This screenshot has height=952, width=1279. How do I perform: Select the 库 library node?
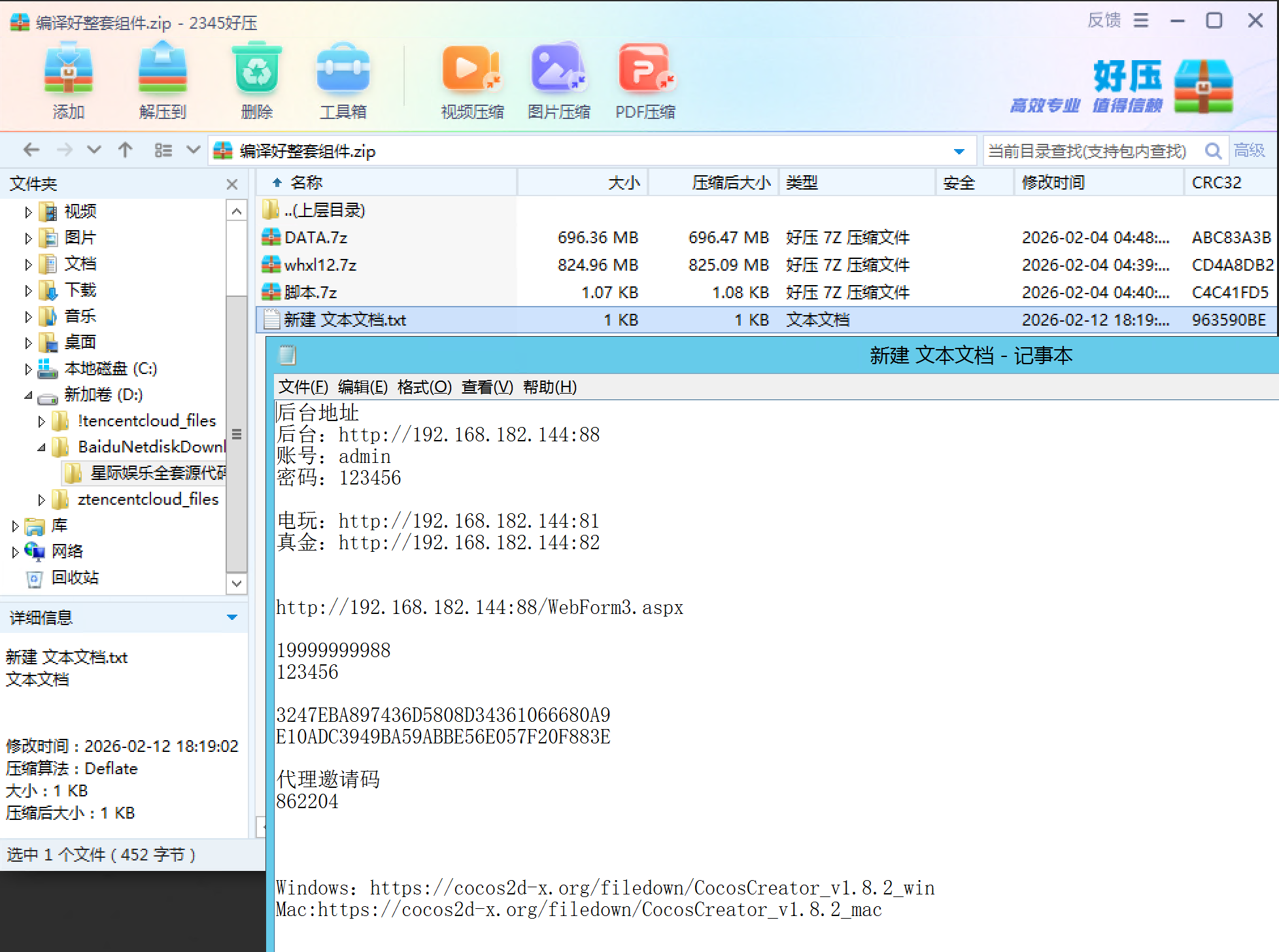[60, 525]
